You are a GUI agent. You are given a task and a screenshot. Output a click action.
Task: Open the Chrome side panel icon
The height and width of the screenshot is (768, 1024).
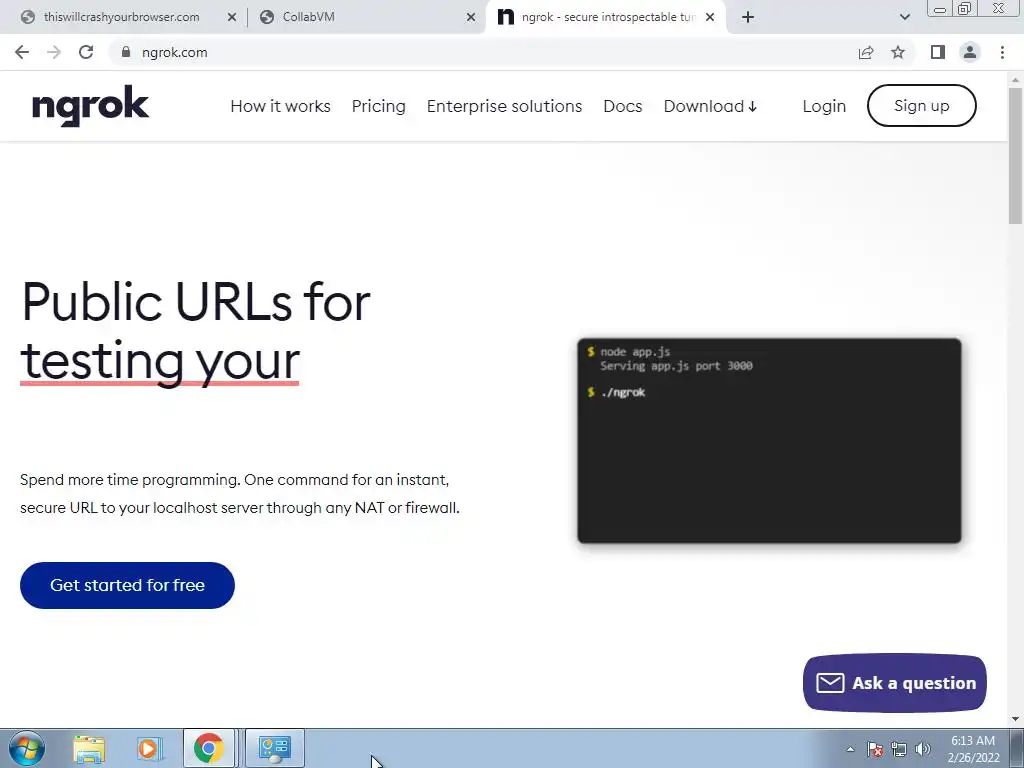938,52
